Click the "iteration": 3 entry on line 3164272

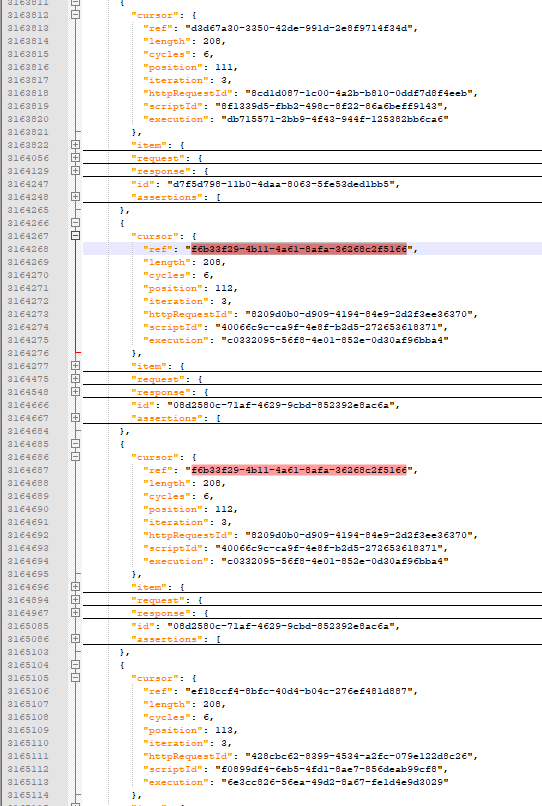pos(187,301)
